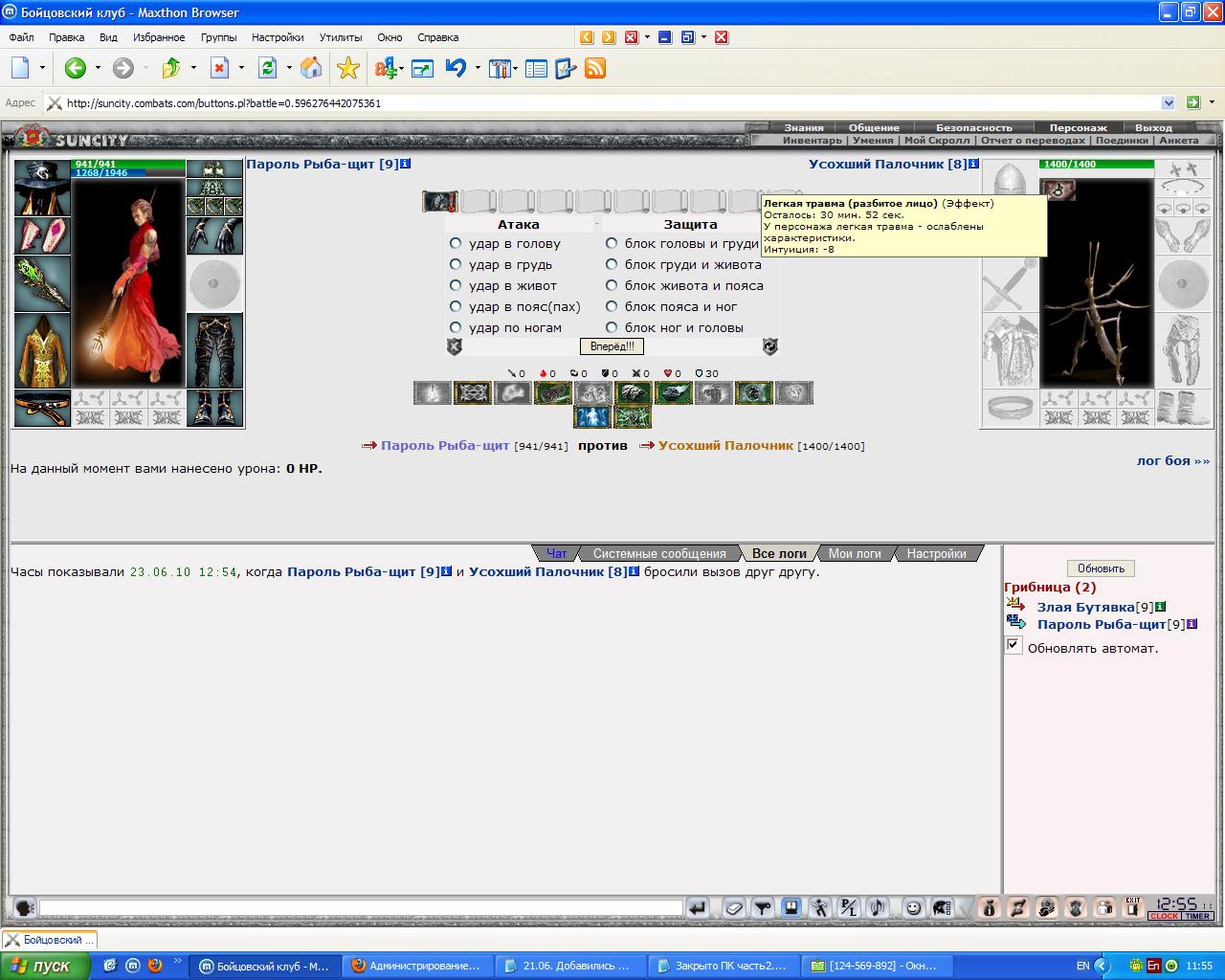1225x980 pixels.
Task: Click the blue mana bar 1268/1946
Action: click(129, 173)
